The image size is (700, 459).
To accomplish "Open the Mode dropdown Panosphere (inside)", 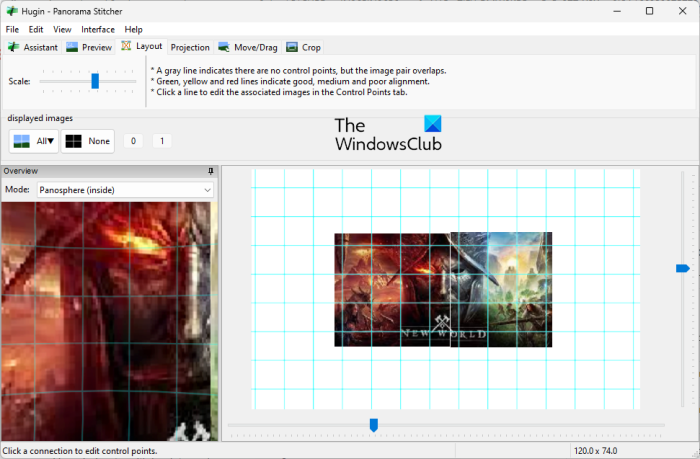I will (125, 190).
